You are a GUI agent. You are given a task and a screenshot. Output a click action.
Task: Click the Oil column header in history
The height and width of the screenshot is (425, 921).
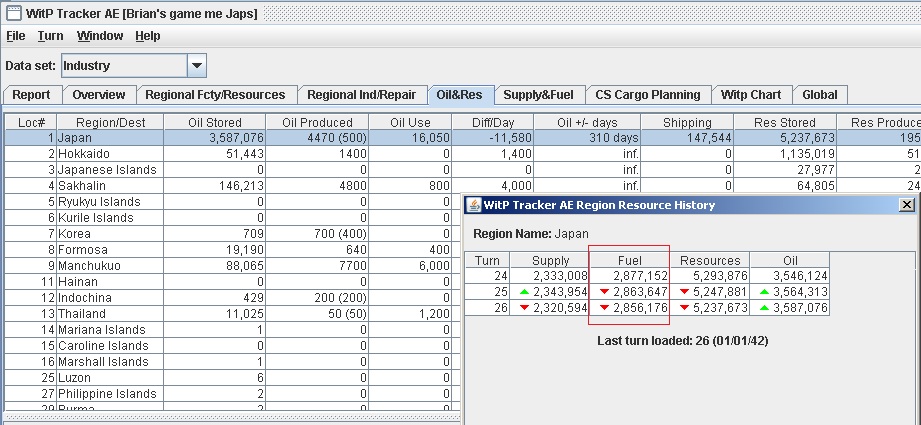[x=790, y=260]
